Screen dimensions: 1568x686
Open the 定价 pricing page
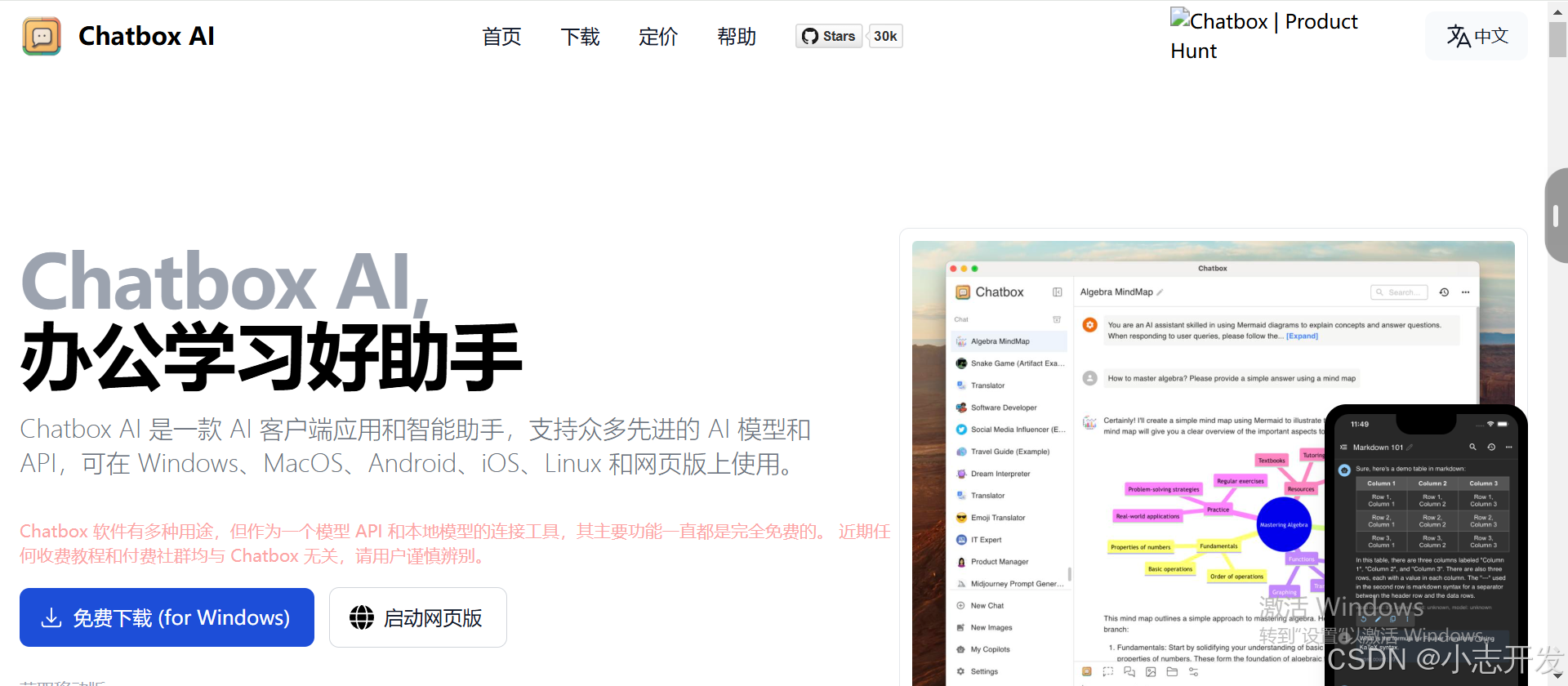point(658,37)
